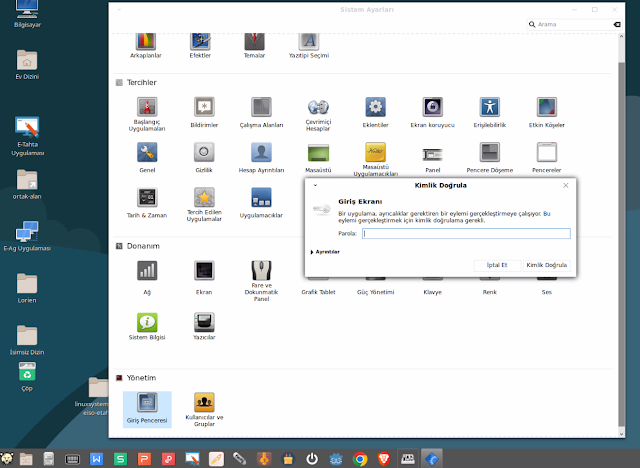The width and height of the screenshot is (640, 468).
Task: Open ortak-alan desktop folder
Action: [x=27, y=184]
